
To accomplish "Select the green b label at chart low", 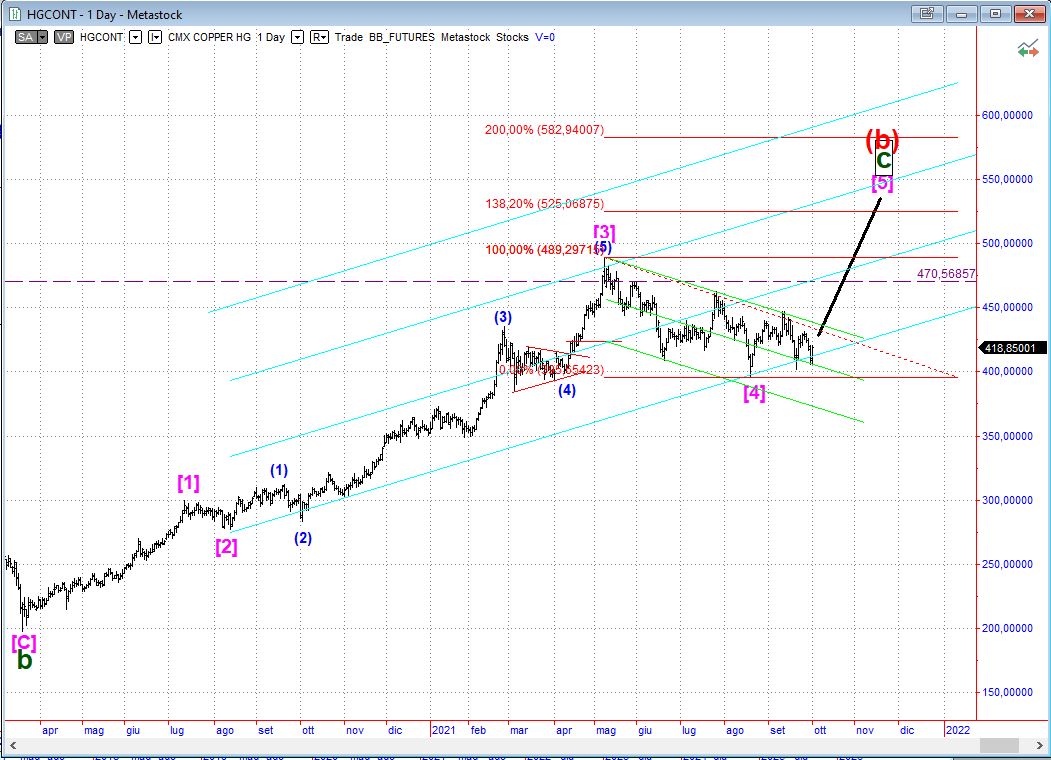I will (24, 661).
